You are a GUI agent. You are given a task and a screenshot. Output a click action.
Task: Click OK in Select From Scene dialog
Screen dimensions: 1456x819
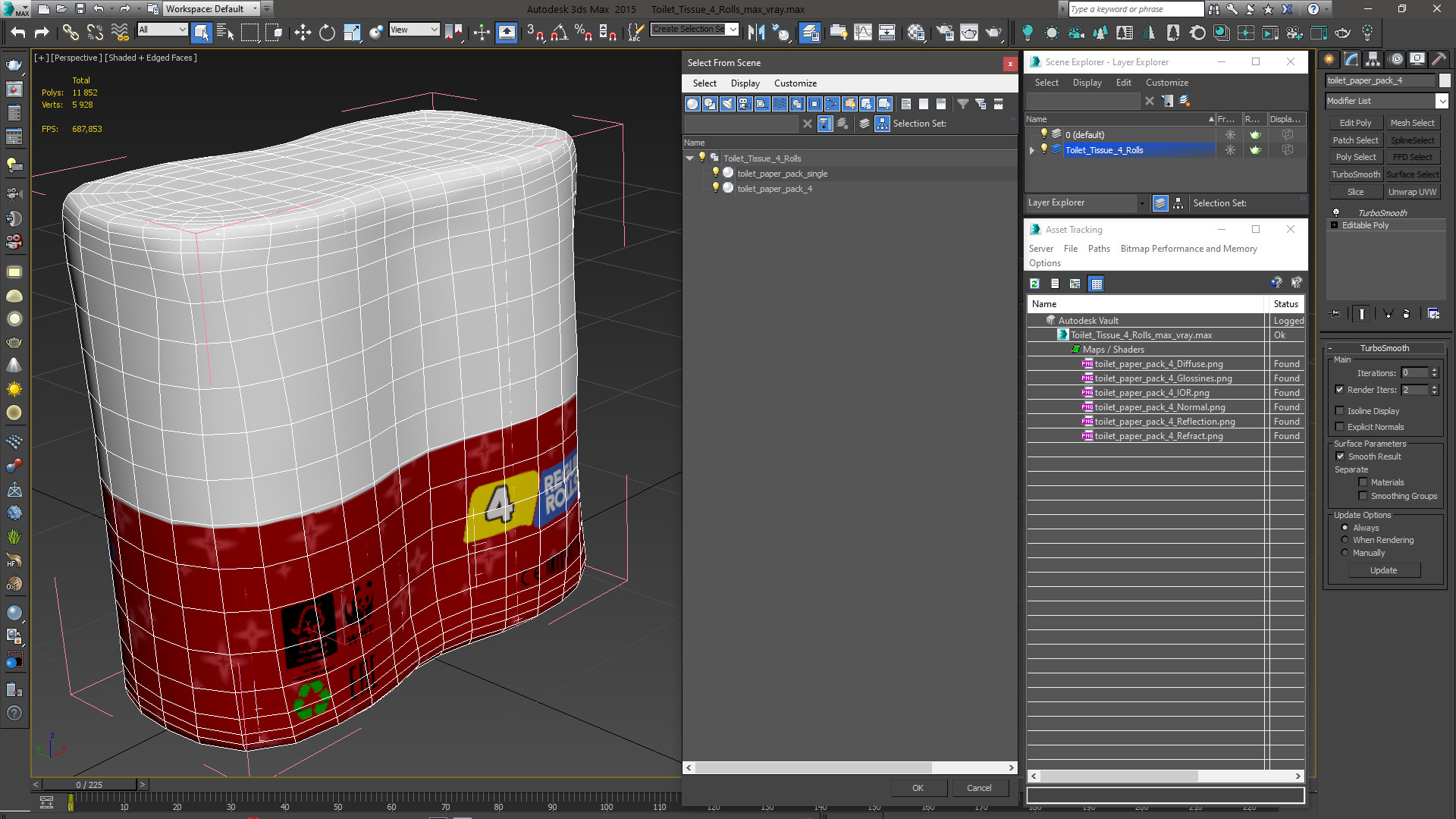coord(918,788)
